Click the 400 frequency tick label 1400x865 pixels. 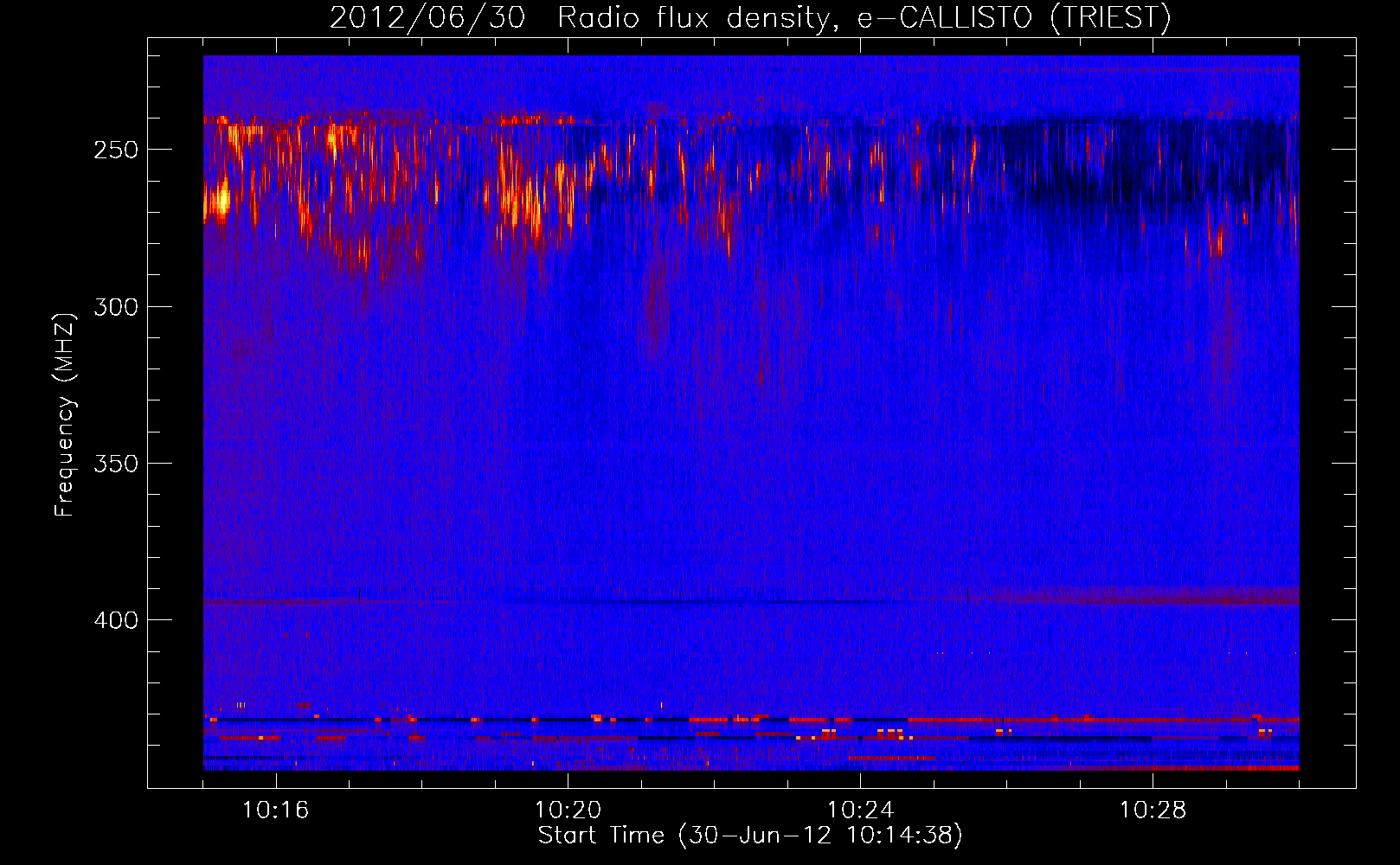[x=116, y=620]
